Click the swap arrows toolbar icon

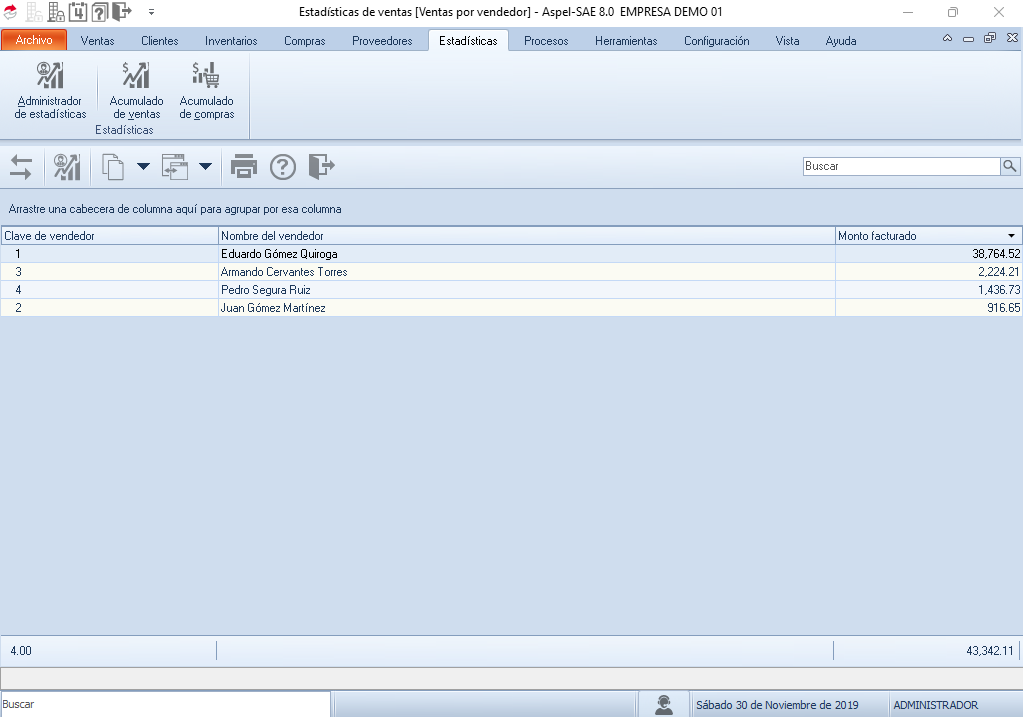tap(21, 167)
